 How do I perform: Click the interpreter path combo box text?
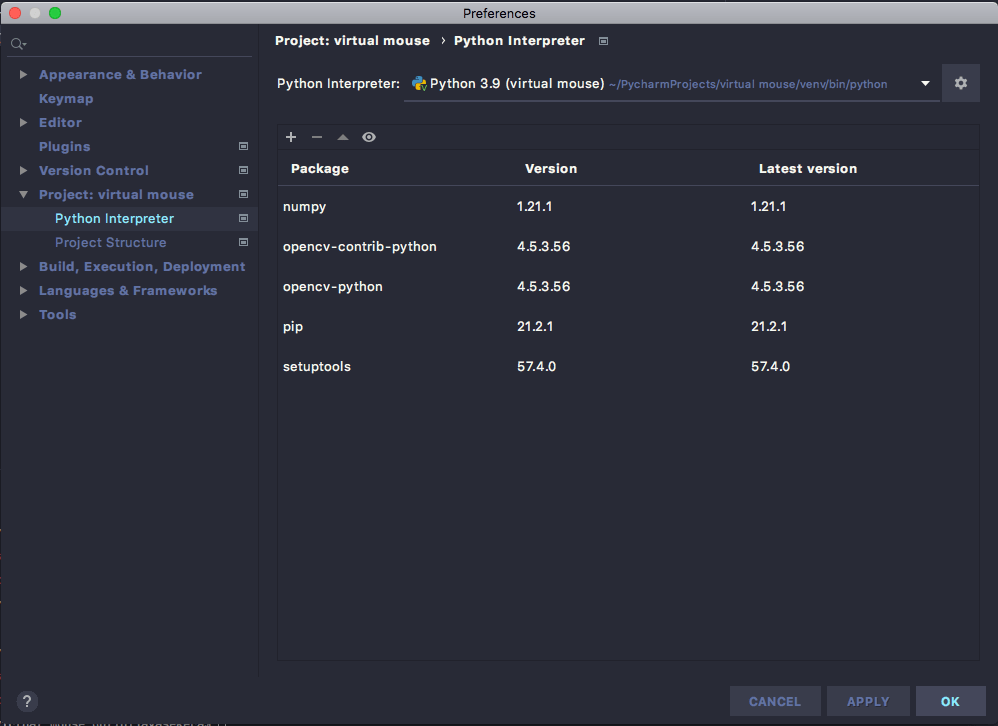coord(659,83)
